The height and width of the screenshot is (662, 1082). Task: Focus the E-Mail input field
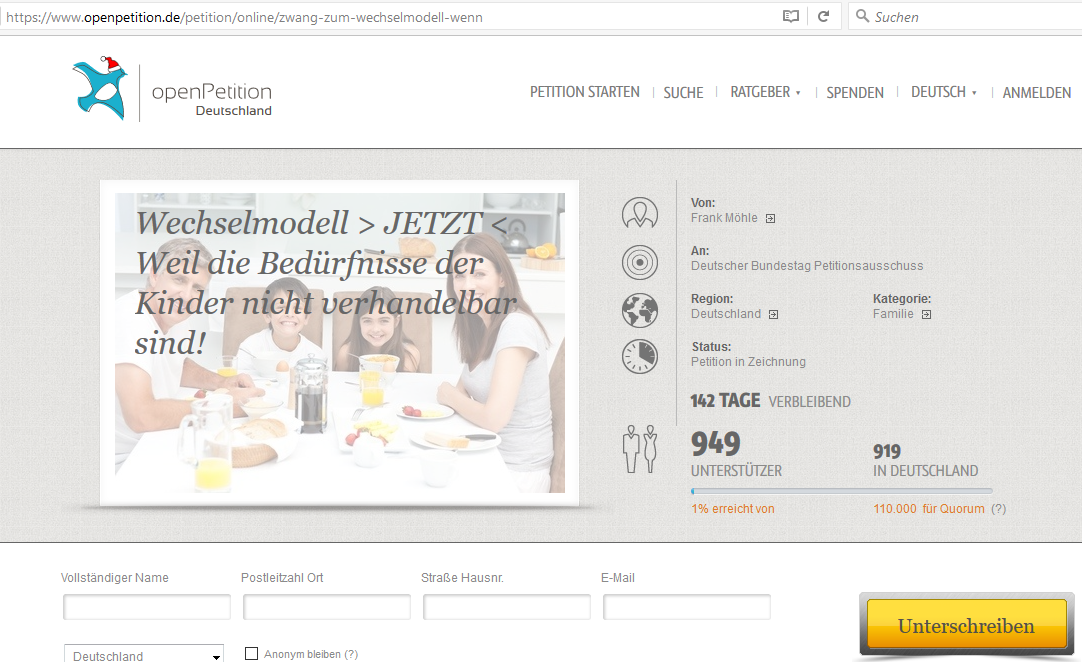pos(686,607)
